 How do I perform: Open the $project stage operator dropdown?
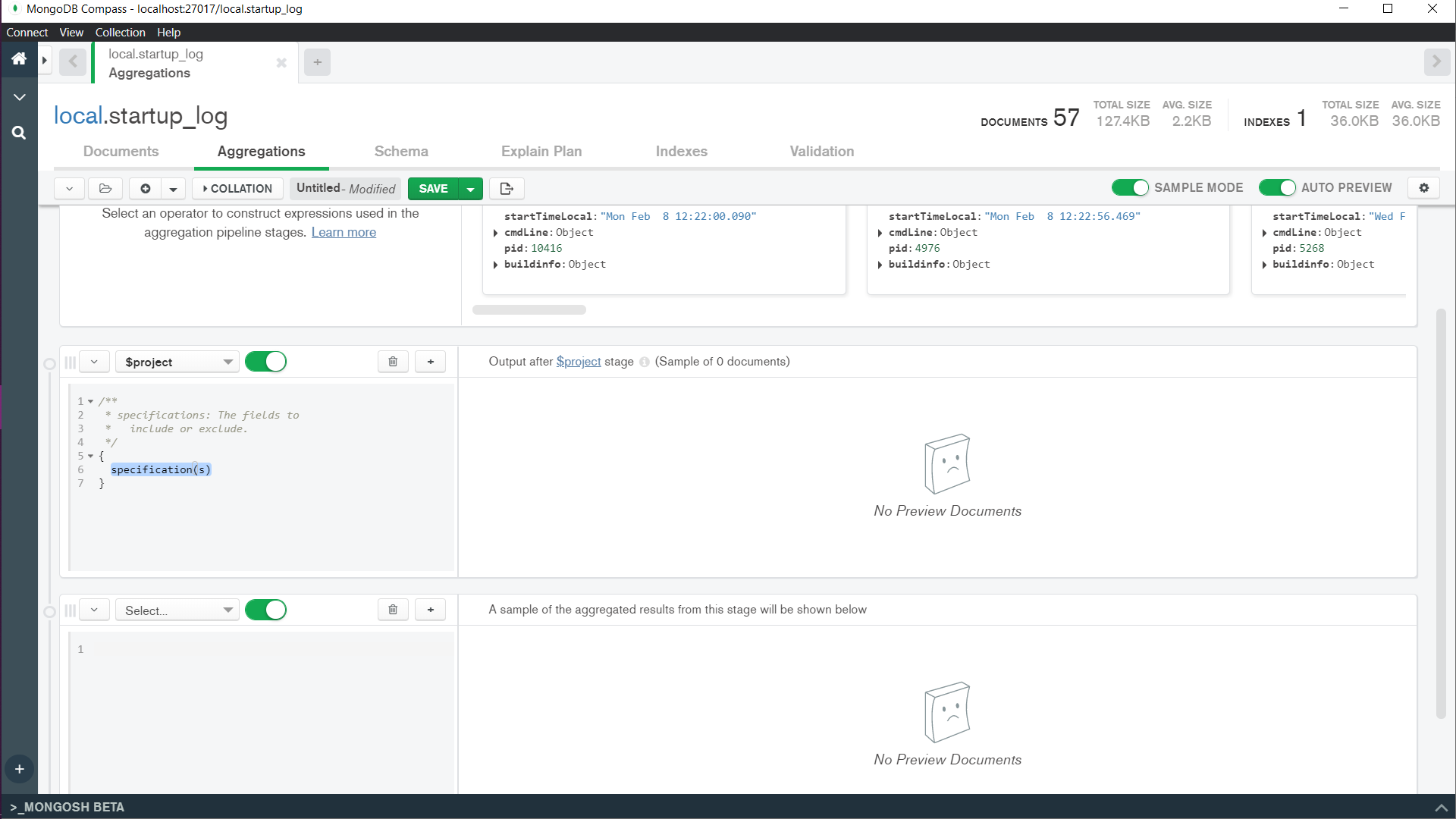click(x=177, y=362)
